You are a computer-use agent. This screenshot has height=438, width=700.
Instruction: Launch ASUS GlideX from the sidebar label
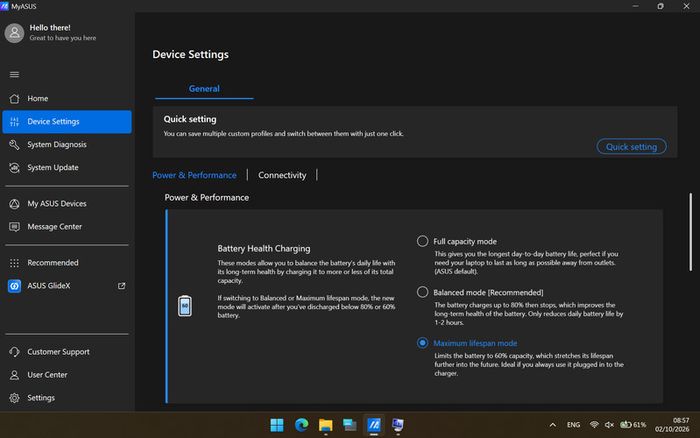click(49, 286)
